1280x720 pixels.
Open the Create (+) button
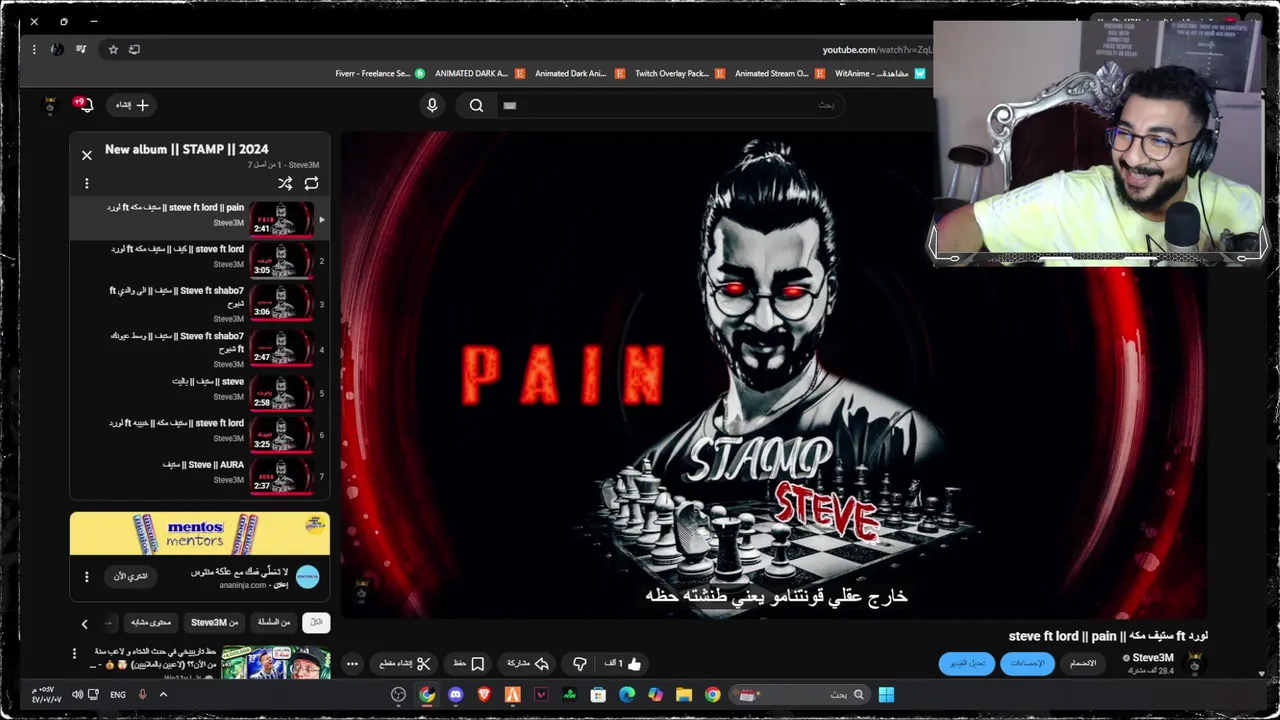[132, 105]
